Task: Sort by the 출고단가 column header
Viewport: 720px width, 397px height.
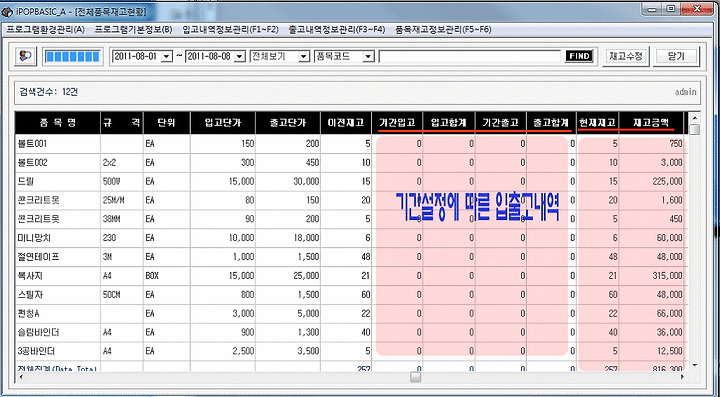Action: point(288,123)
